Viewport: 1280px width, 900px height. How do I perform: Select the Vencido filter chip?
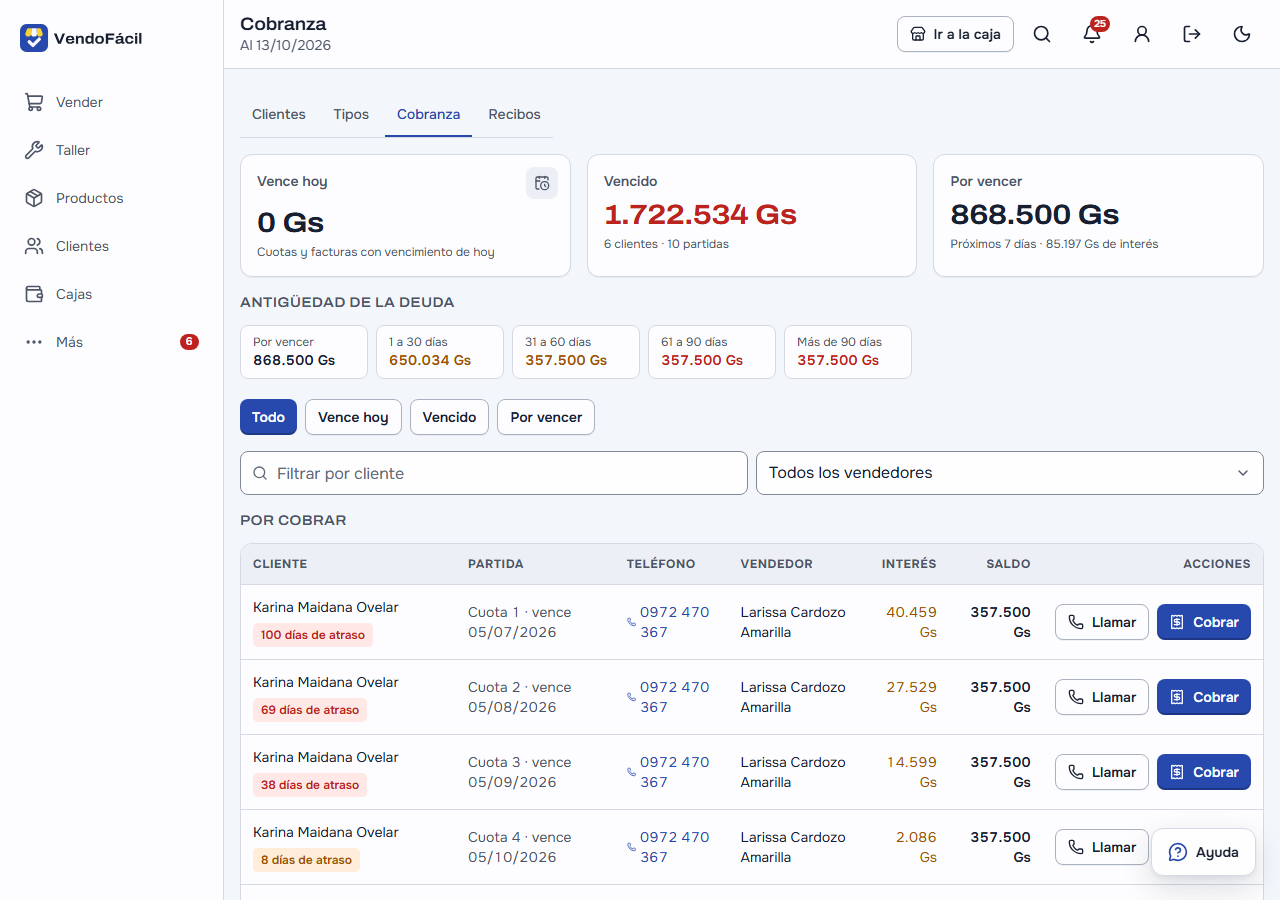click(x=449, y=417)
